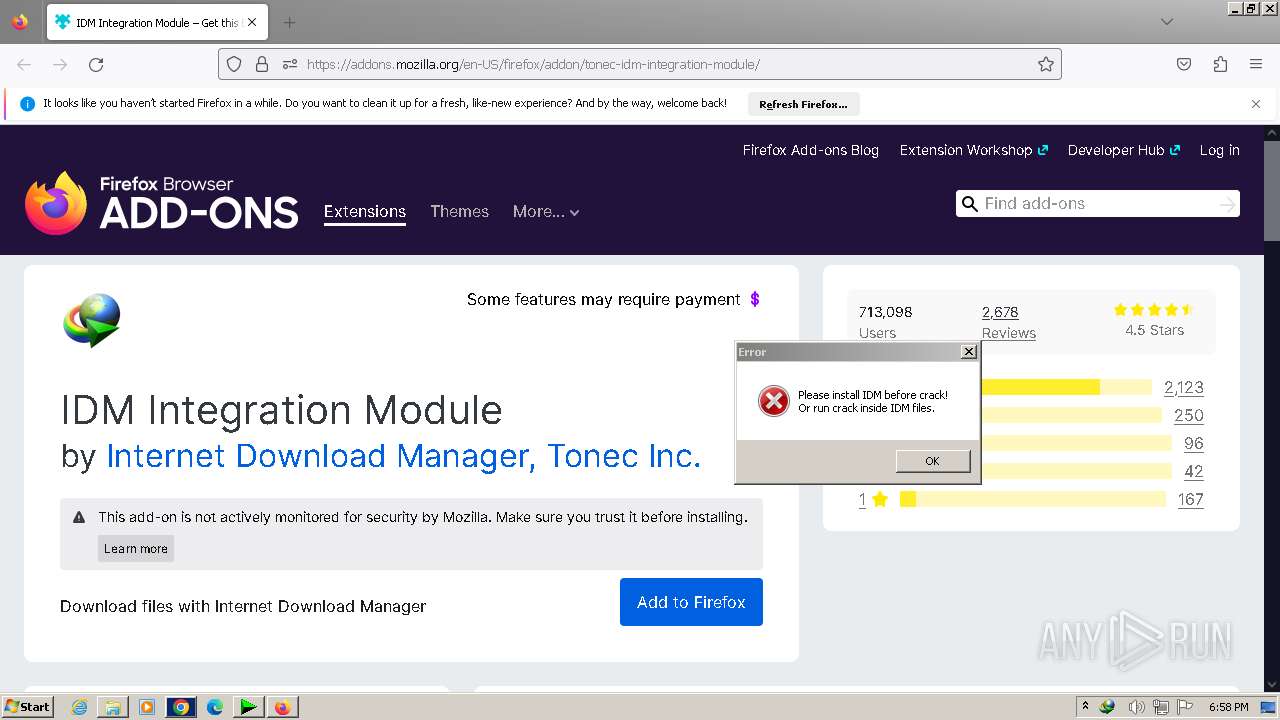Open the Extensions puzzle-piece icon
The width and height of the screenshot is (1280, 720).
click(x=1220, y=64)
